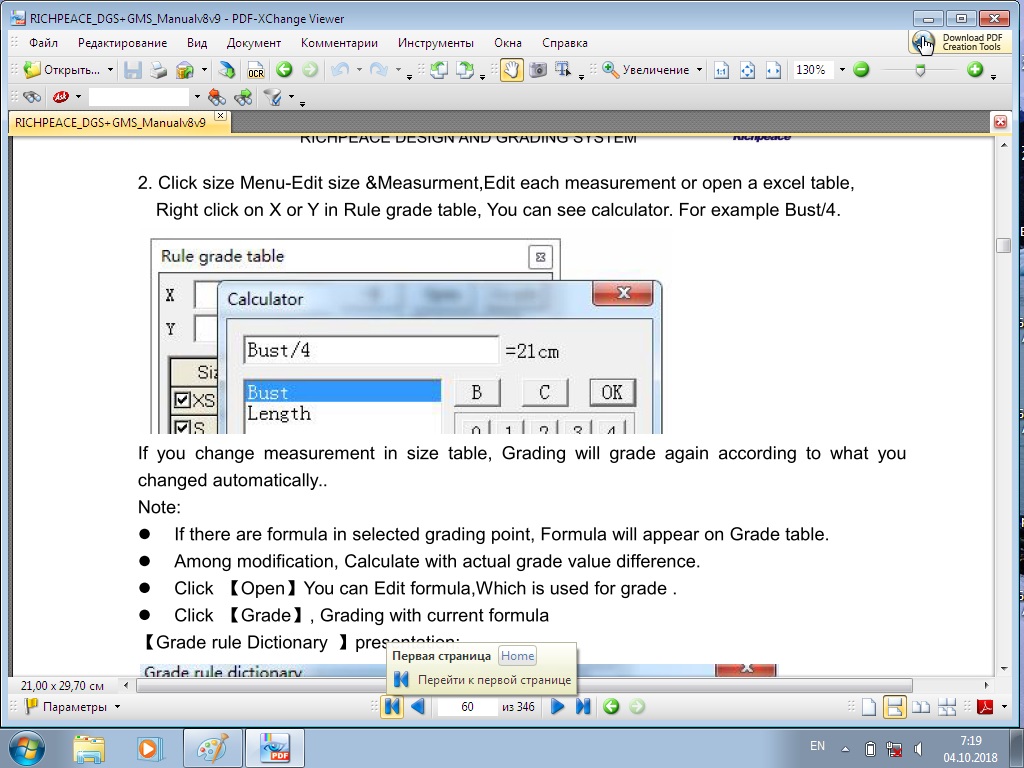Click the Print icon in toolbar
Screen dimensions: 1024x768
(x=159, y=70)
